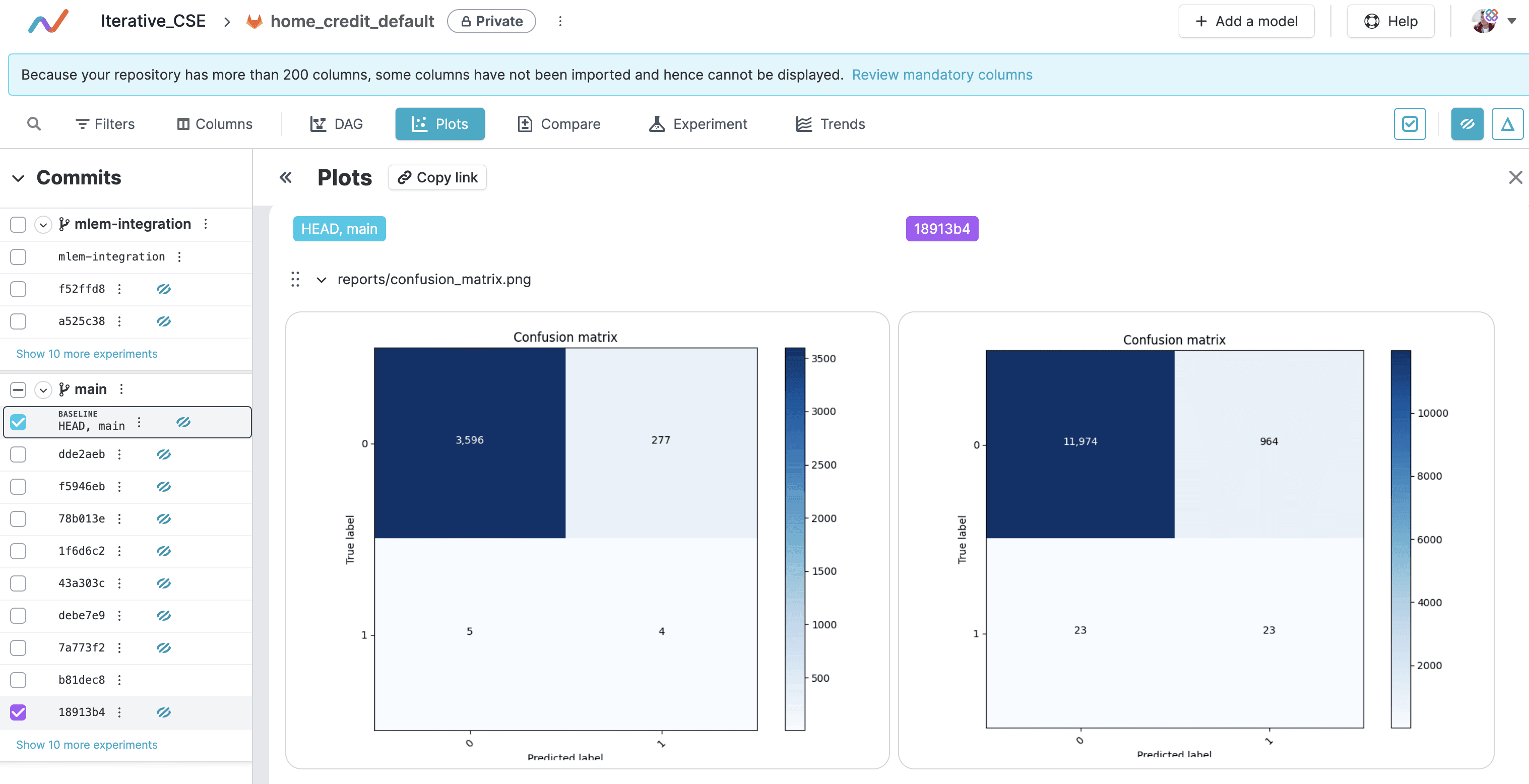Click the HEAD, main confusion matrix image
The height and width of the screenshot is (784, 1529).
tap(587, 539)
